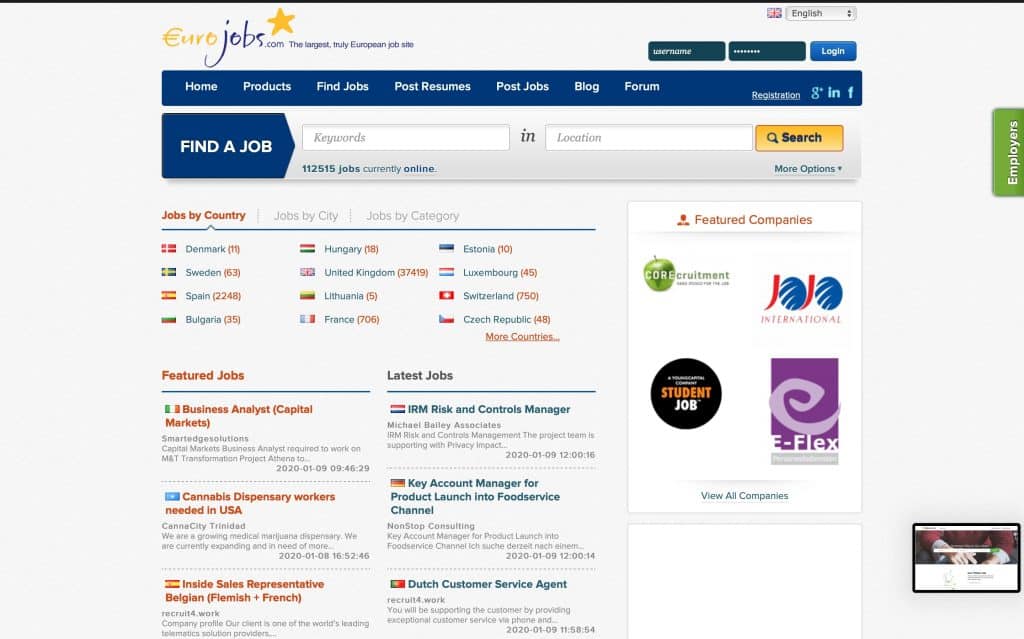Select the Switzerland flag icon
Viewport: 1024px width, 639px height.
click(x=448, y=296)
